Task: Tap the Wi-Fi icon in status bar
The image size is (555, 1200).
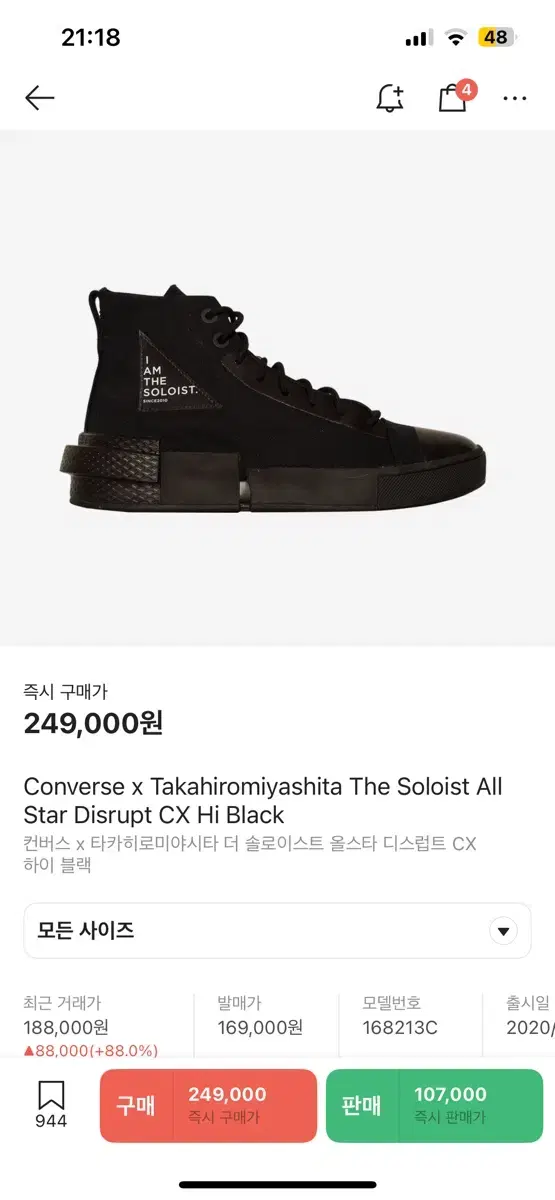Action: click(x=456, y=38)
